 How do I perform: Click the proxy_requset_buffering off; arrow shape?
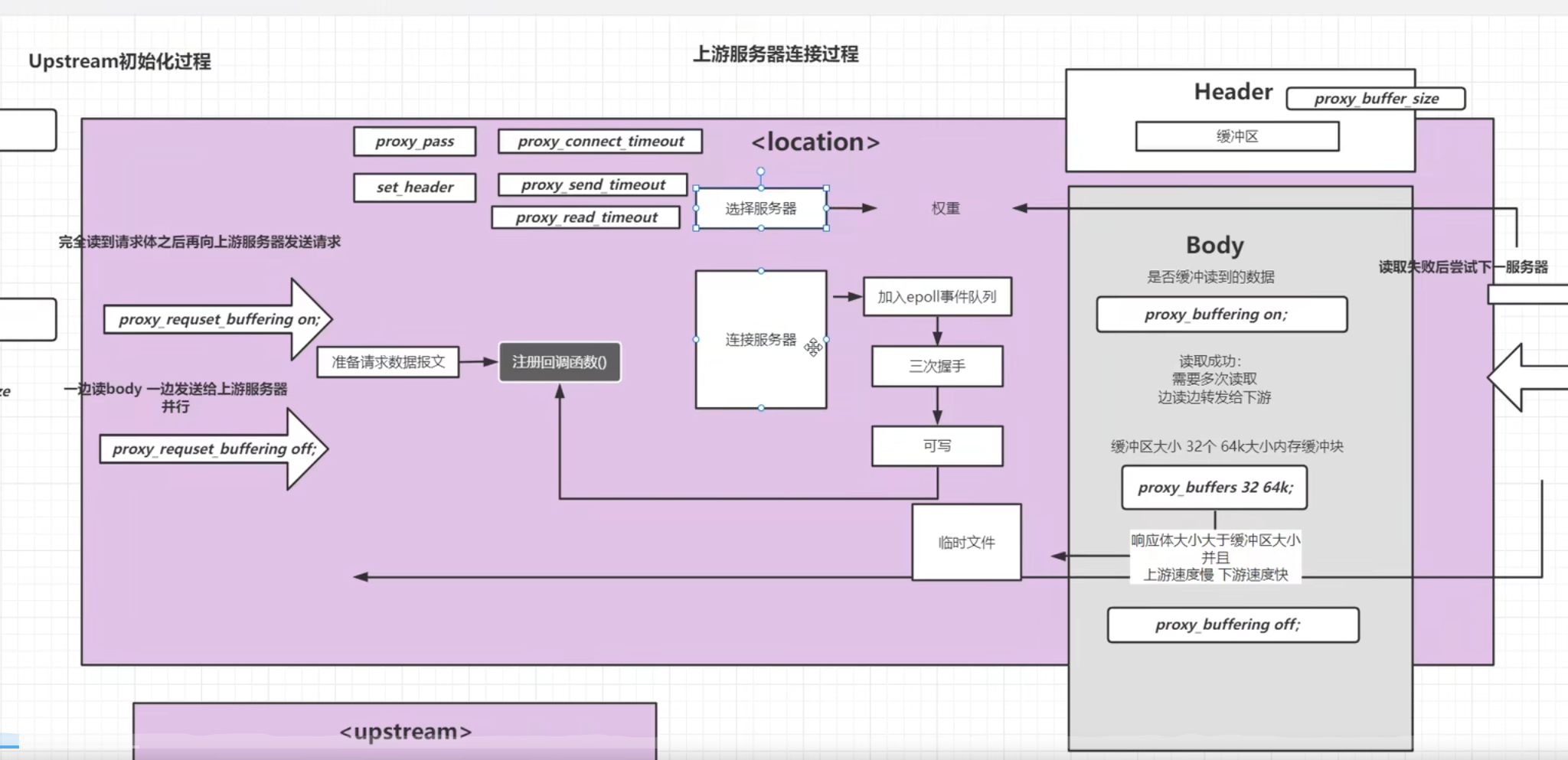click(x=214, y=449)
